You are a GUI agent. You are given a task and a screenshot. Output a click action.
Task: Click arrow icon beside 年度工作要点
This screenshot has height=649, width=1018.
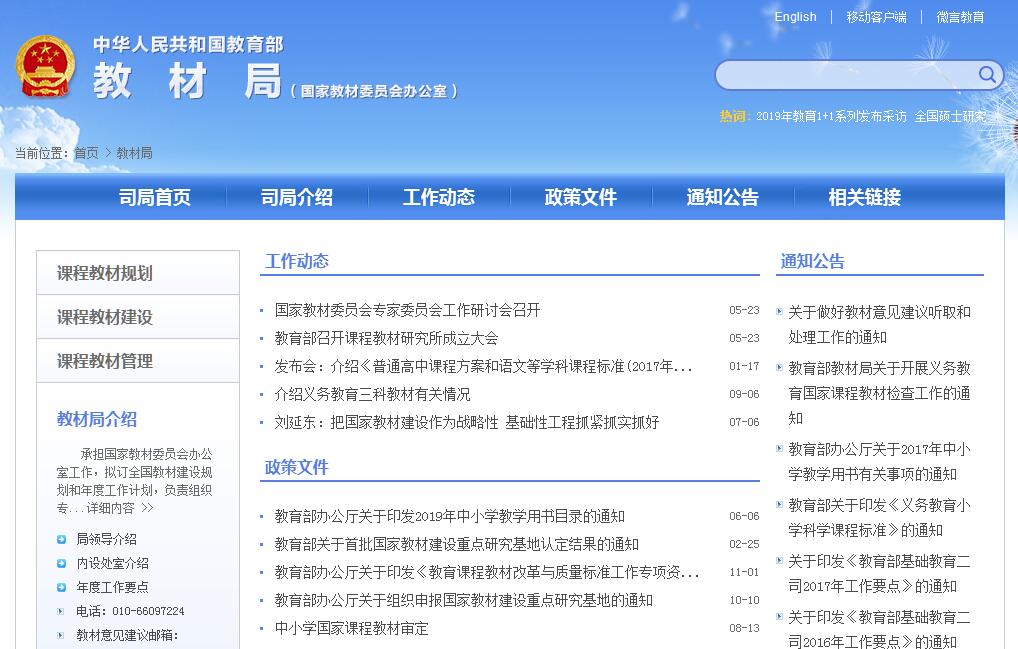click(62, 587)
